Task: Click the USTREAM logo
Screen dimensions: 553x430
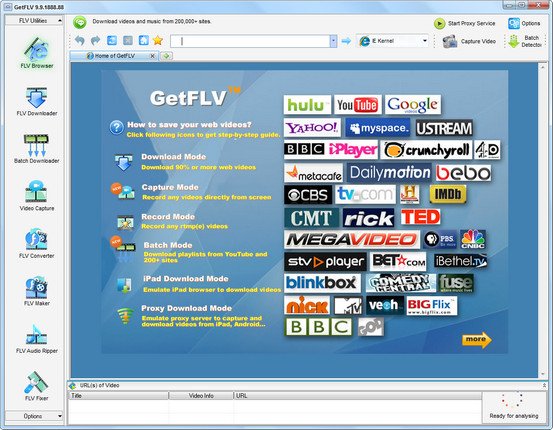Action: pos(444,128)
